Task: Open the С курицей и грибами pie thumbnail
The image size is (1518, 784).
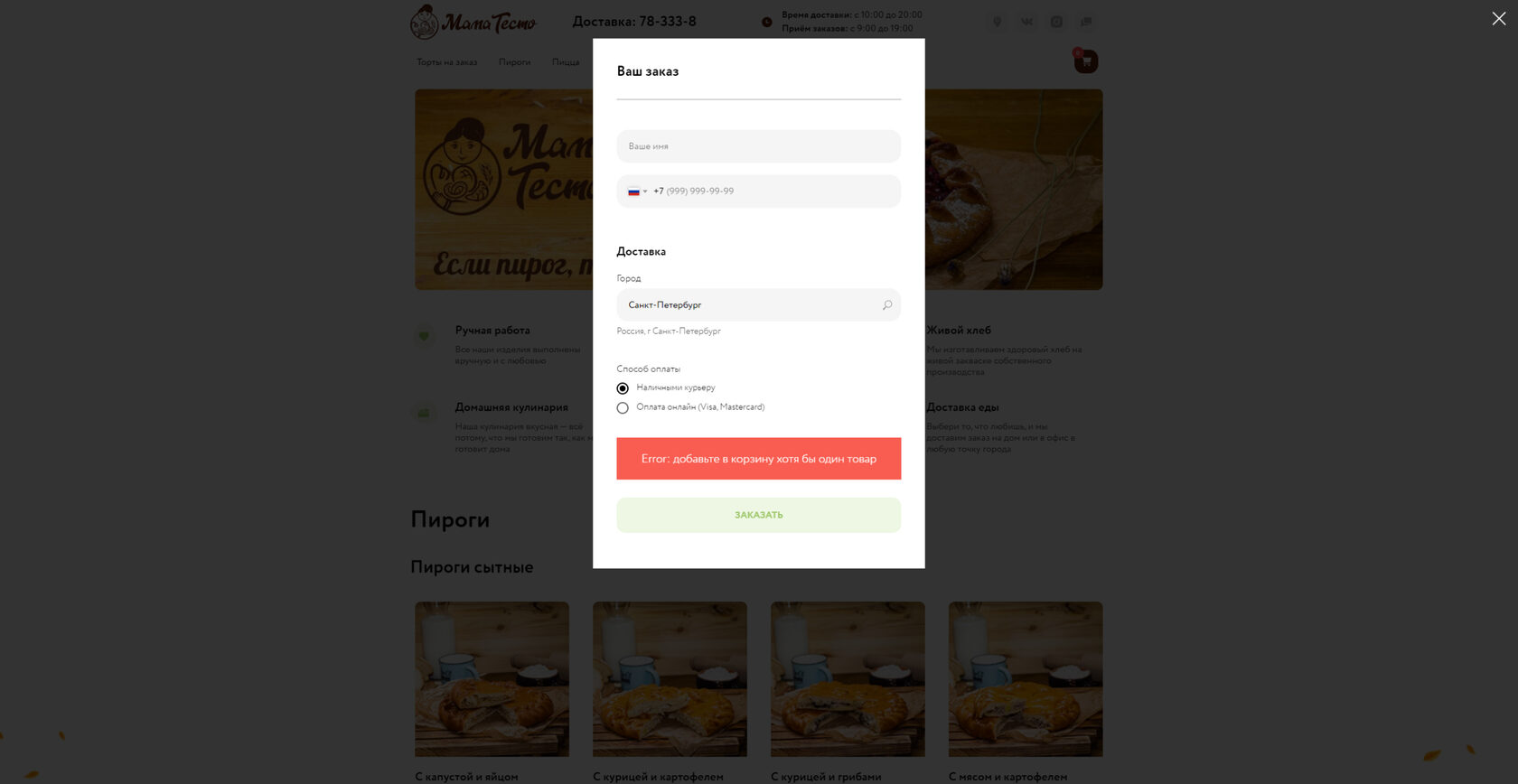Action: (848, 679)
